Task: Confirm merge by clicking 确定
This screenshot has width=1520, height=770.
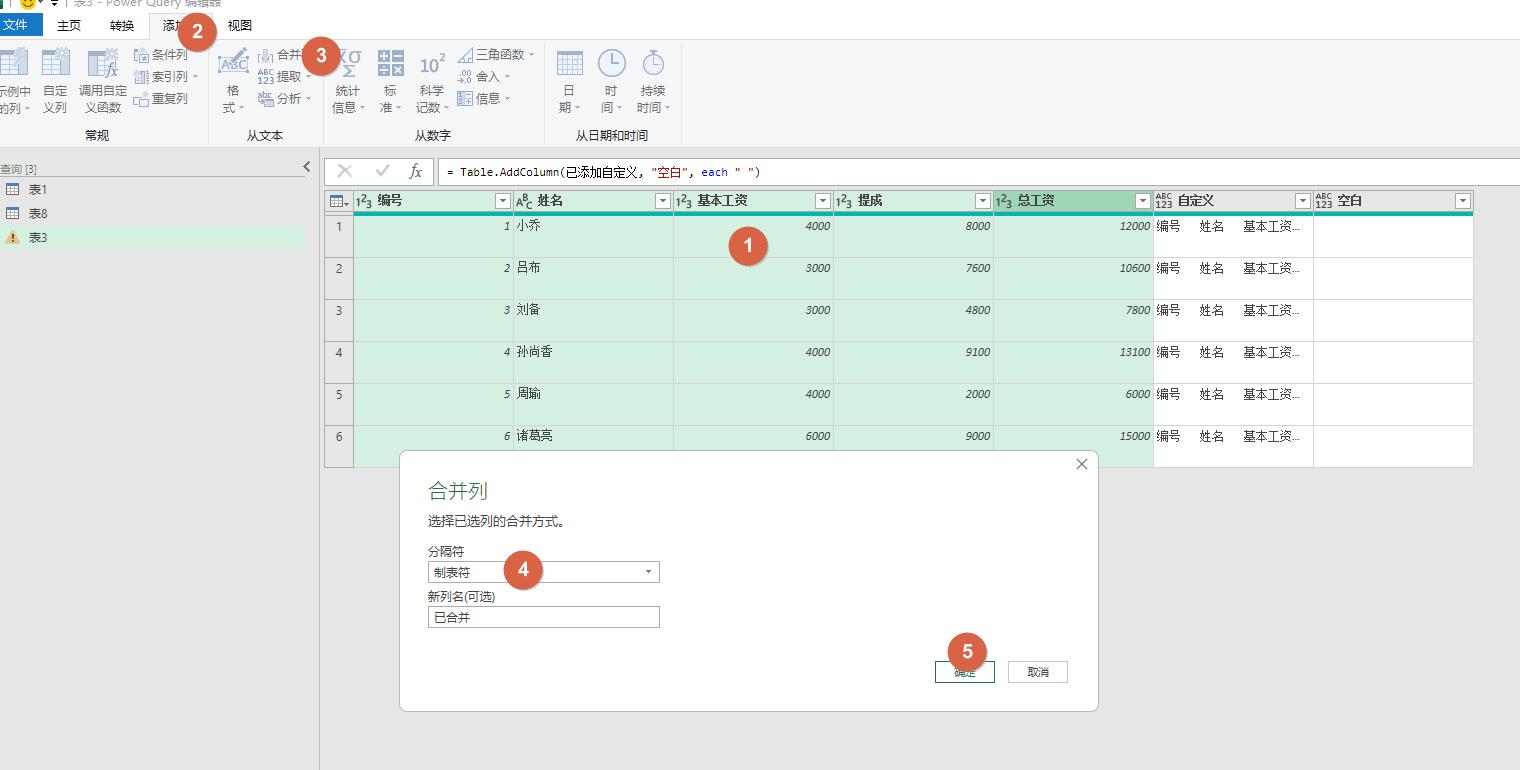Action: click(963, 672)
